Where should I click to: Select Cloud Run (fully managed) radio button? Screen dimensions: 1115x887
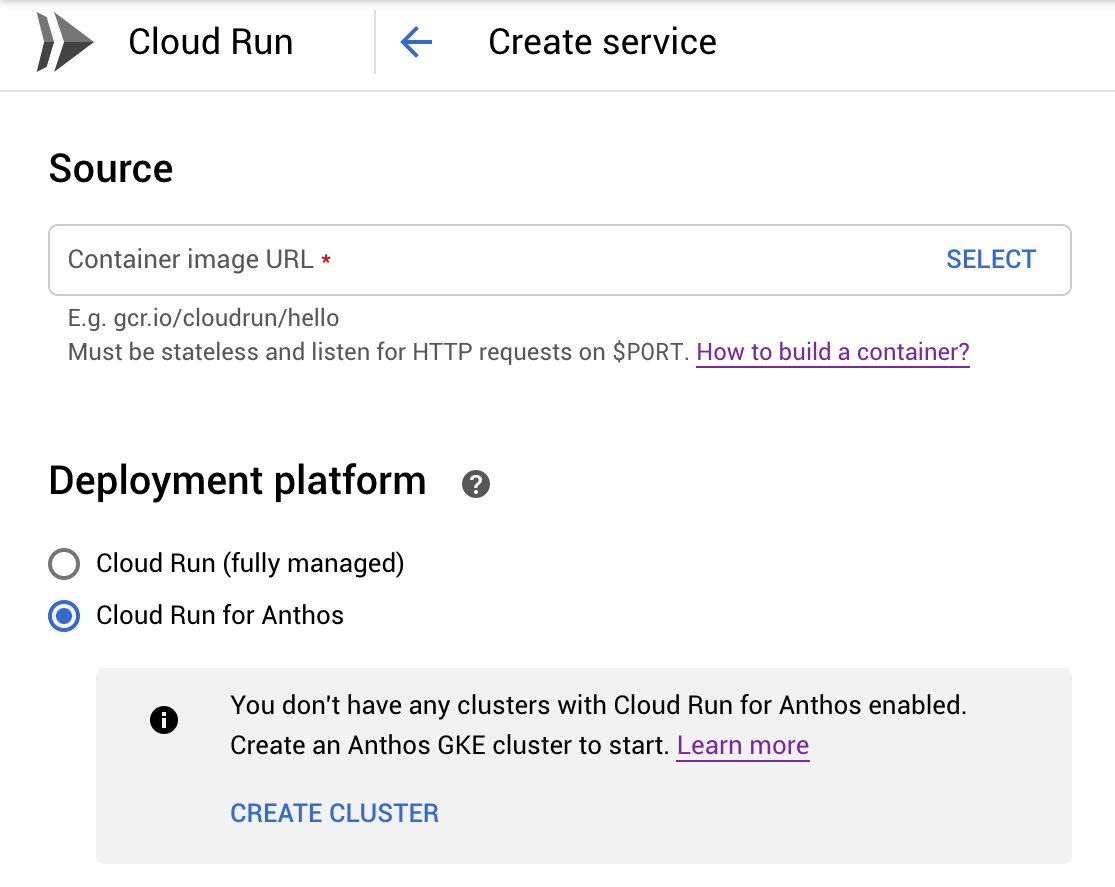click(x=64, y=564)
